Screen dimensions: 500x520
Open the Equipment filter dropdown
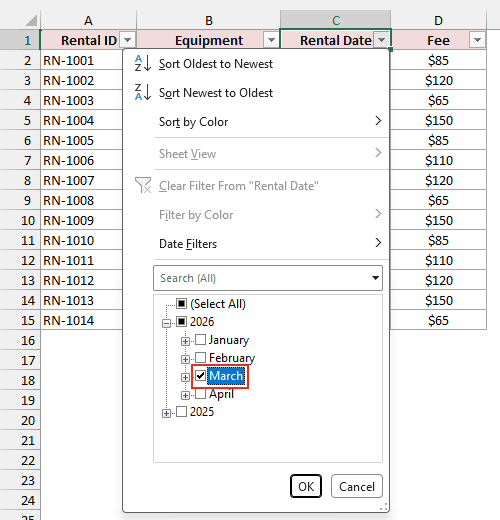(271, 40)
